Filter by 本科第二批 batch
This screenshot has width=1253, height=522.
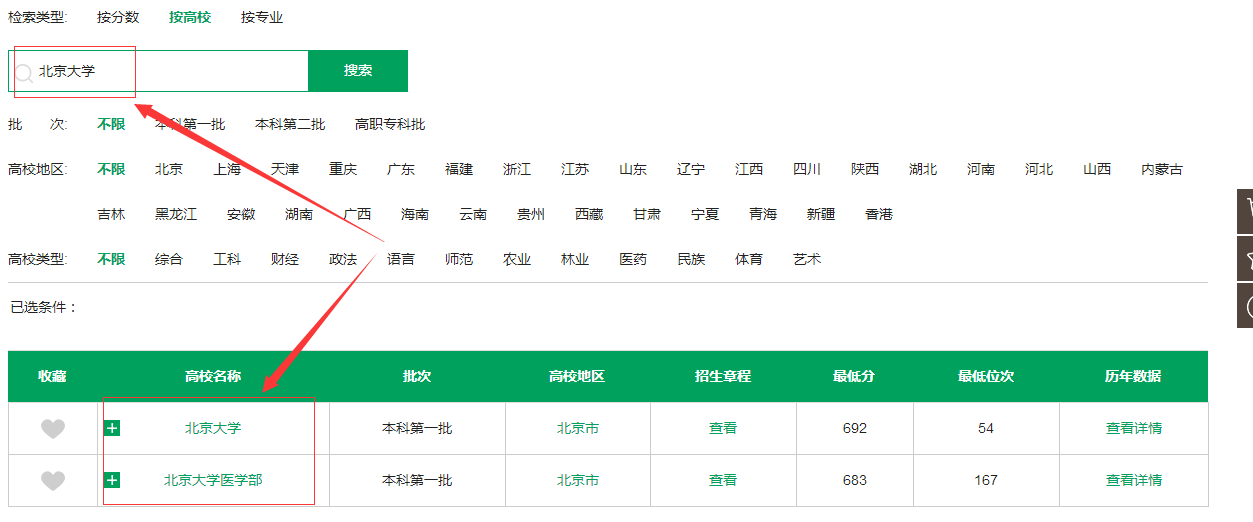[x=290, y=124]
